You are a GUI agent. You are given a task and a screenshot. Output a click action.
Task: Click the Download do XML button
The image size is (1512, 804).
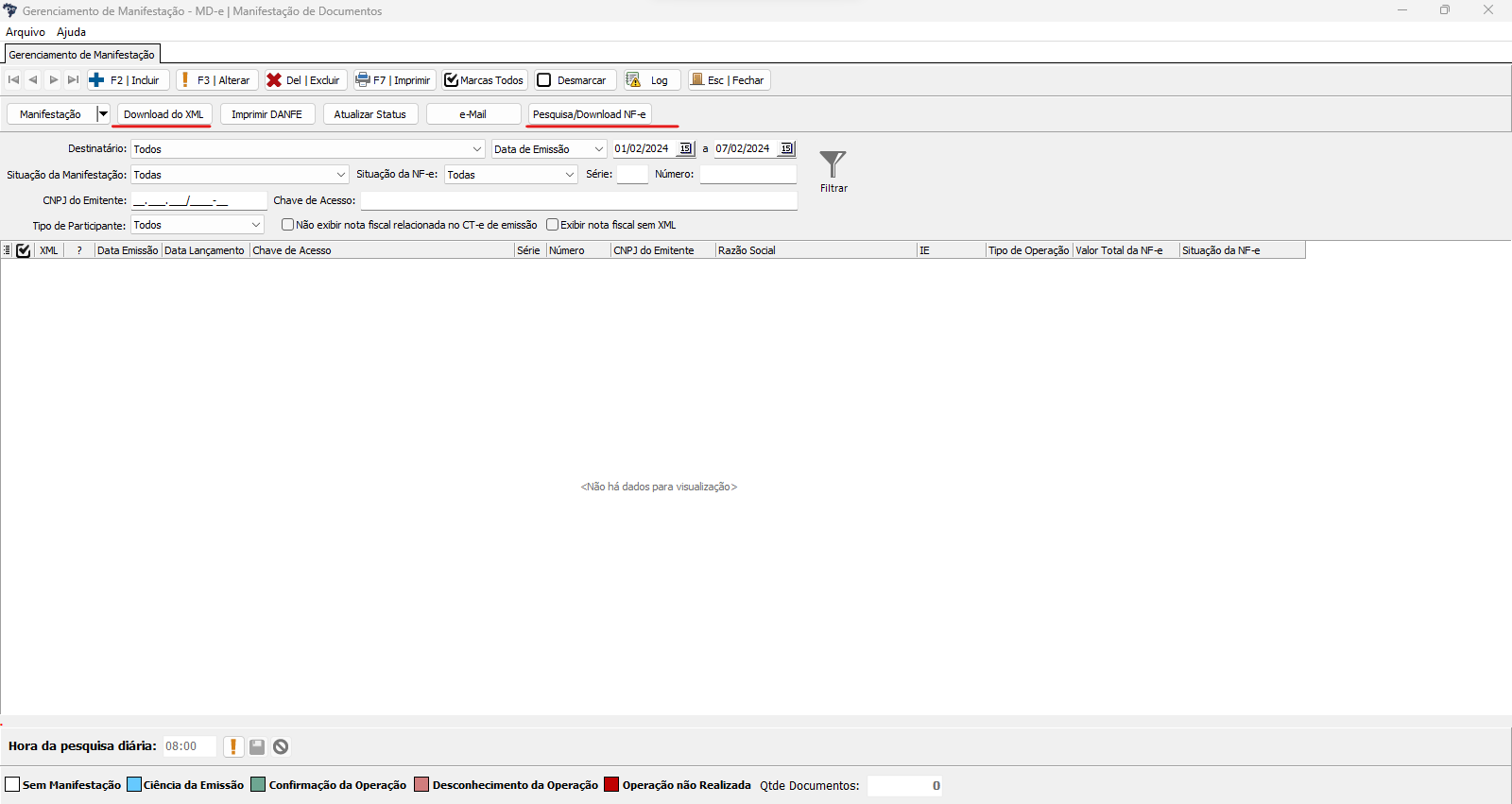[163, 114]
